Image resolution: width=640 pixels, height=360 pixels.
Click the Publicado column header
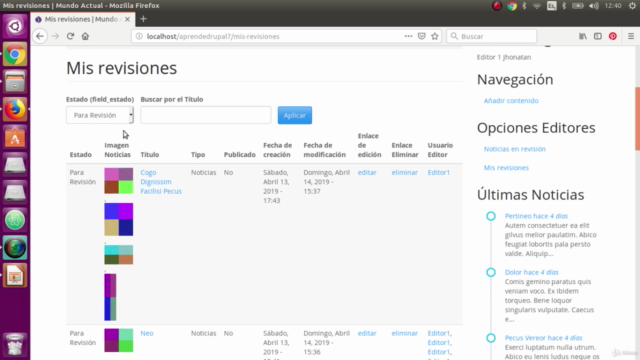click(x=240, y=154)
